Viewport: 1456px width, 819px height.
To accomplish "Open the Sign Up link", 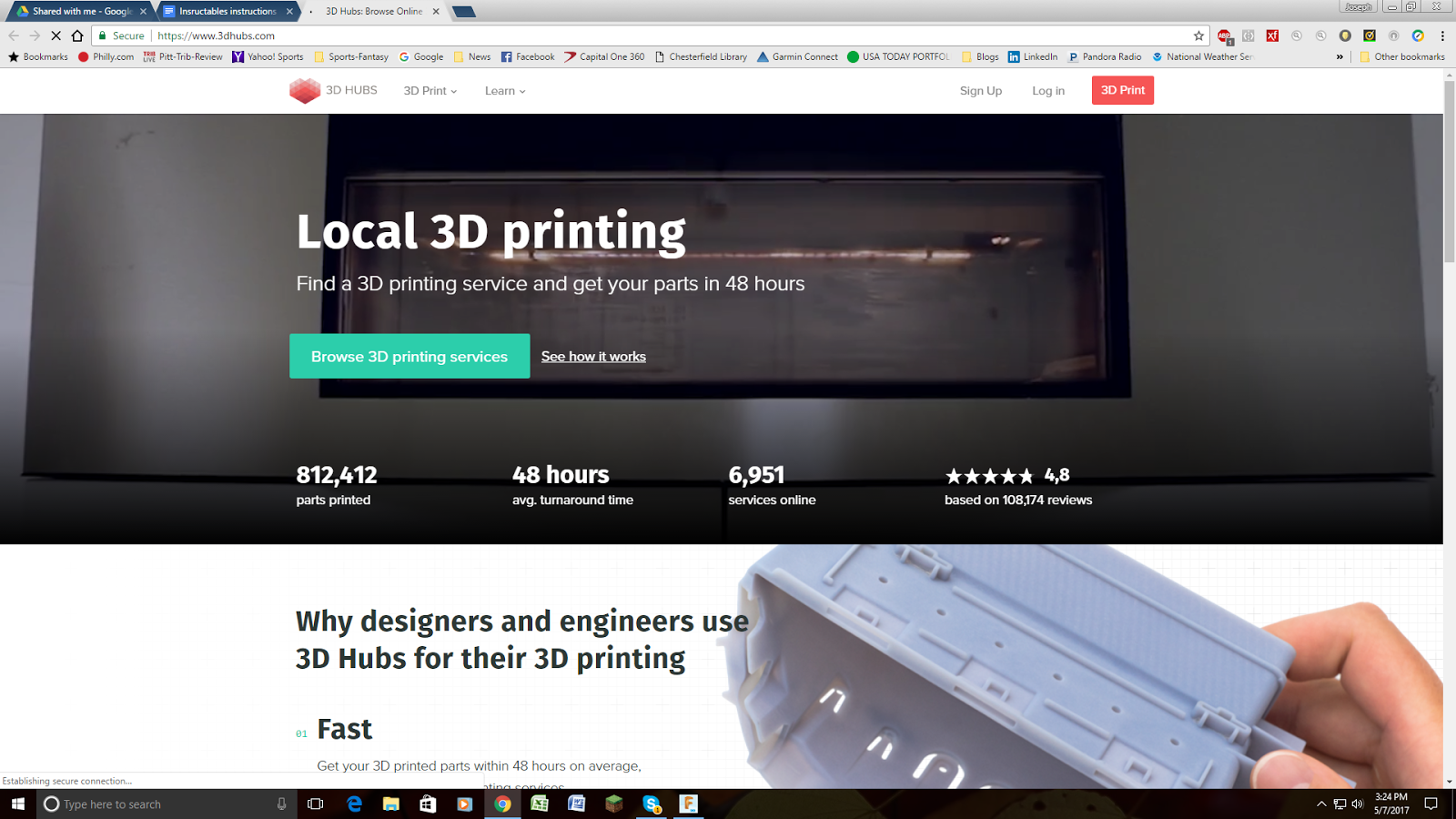I will [x=980, y=91].
